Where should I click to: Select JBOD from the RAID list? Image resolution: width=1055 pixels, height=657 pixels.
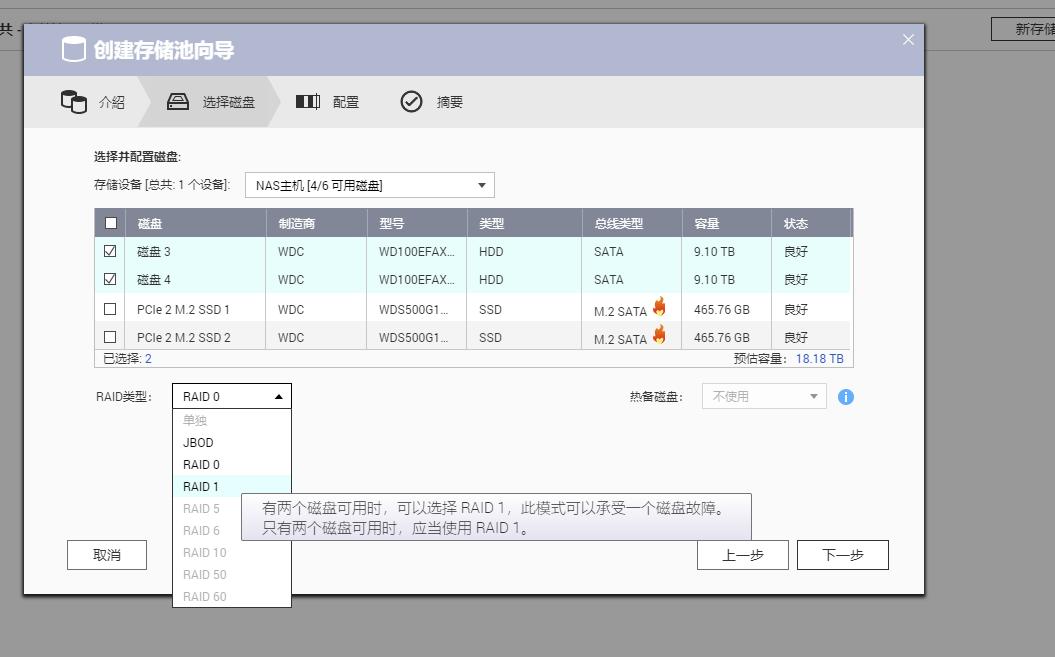(198, 442)
